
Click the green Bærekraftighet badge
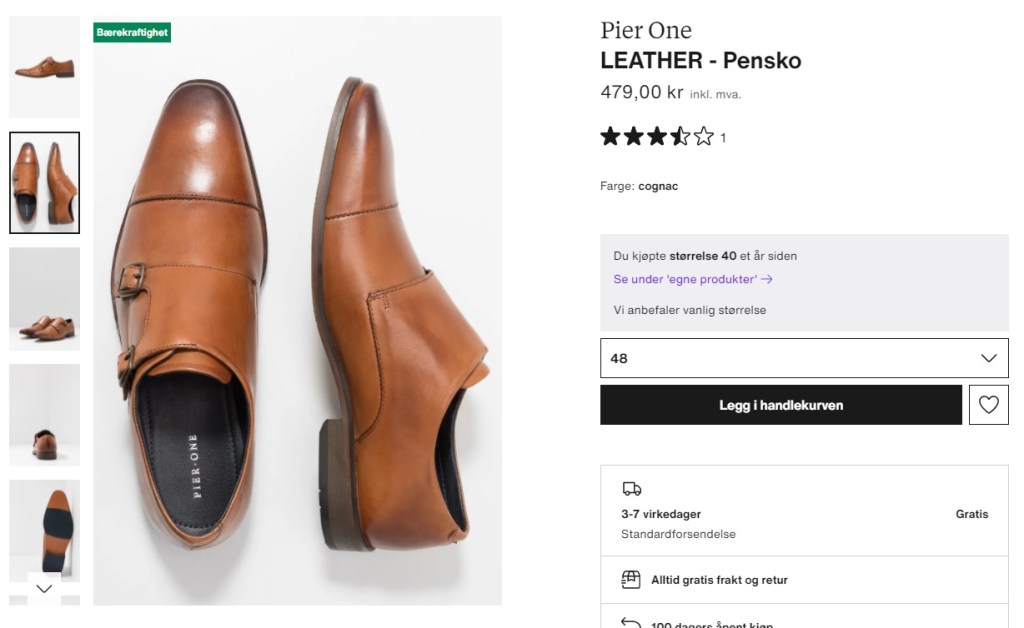132,33
